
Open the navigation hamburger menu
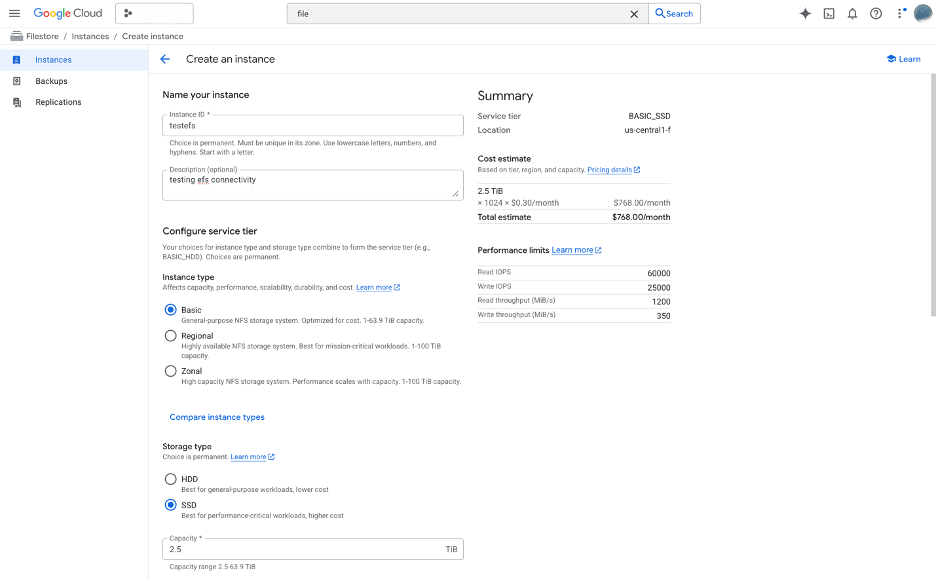point(14,13)
